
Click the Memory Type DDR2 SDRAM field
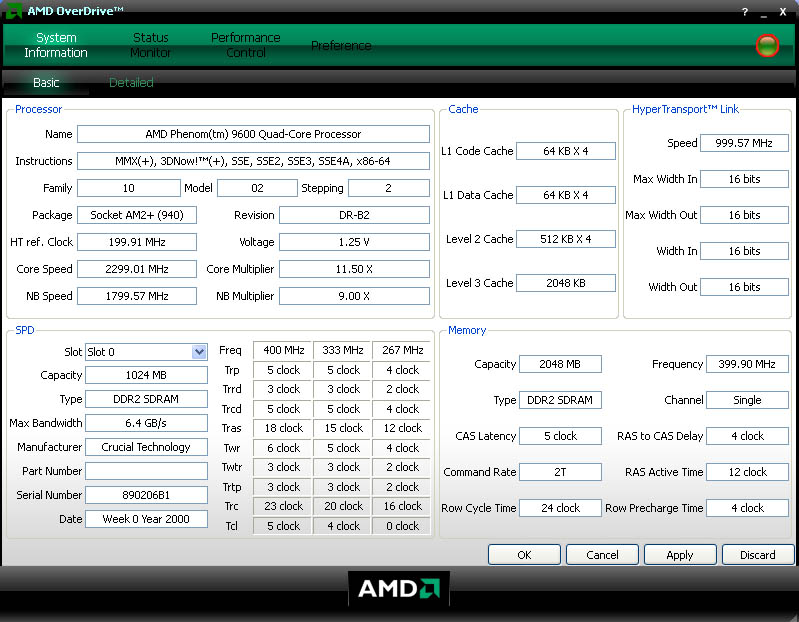[x=560, y=400]
